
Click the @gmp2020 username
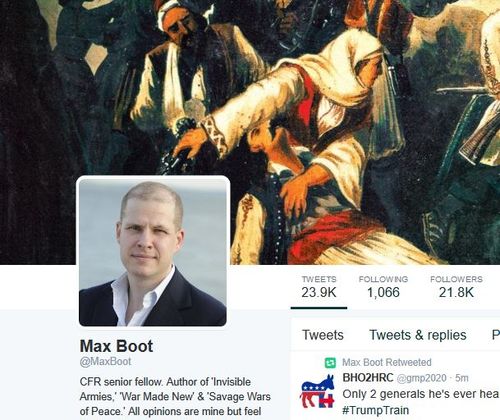click(421, 378)
